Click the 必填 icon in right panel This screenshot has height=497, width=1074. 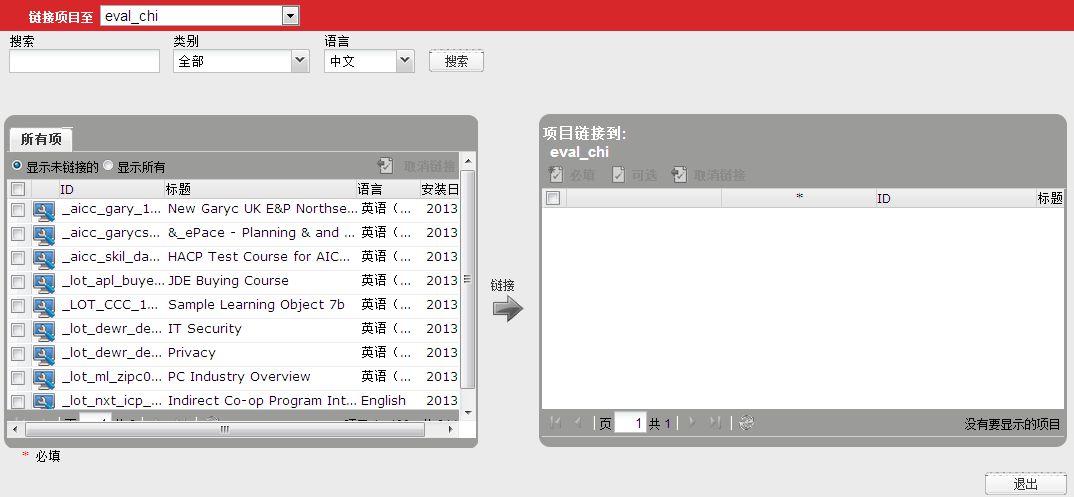[555, 175]
